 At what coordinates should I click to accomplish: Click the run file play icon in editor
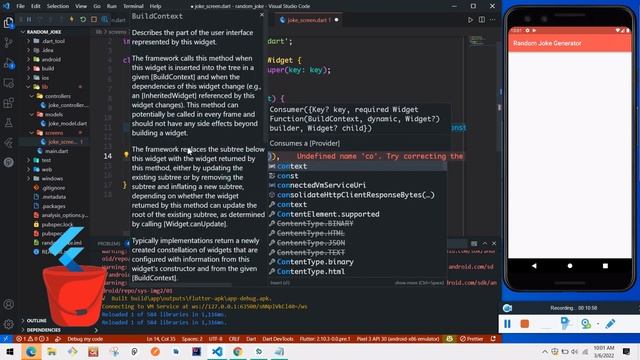click(x=470, y=20)
